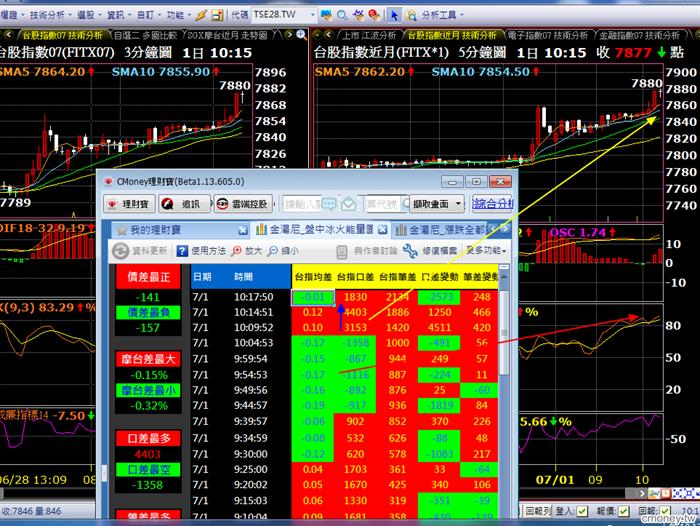Switch to 金融指數07 技術分析 tab
This screenshot has width=700, height=526.
click(639, 35)
